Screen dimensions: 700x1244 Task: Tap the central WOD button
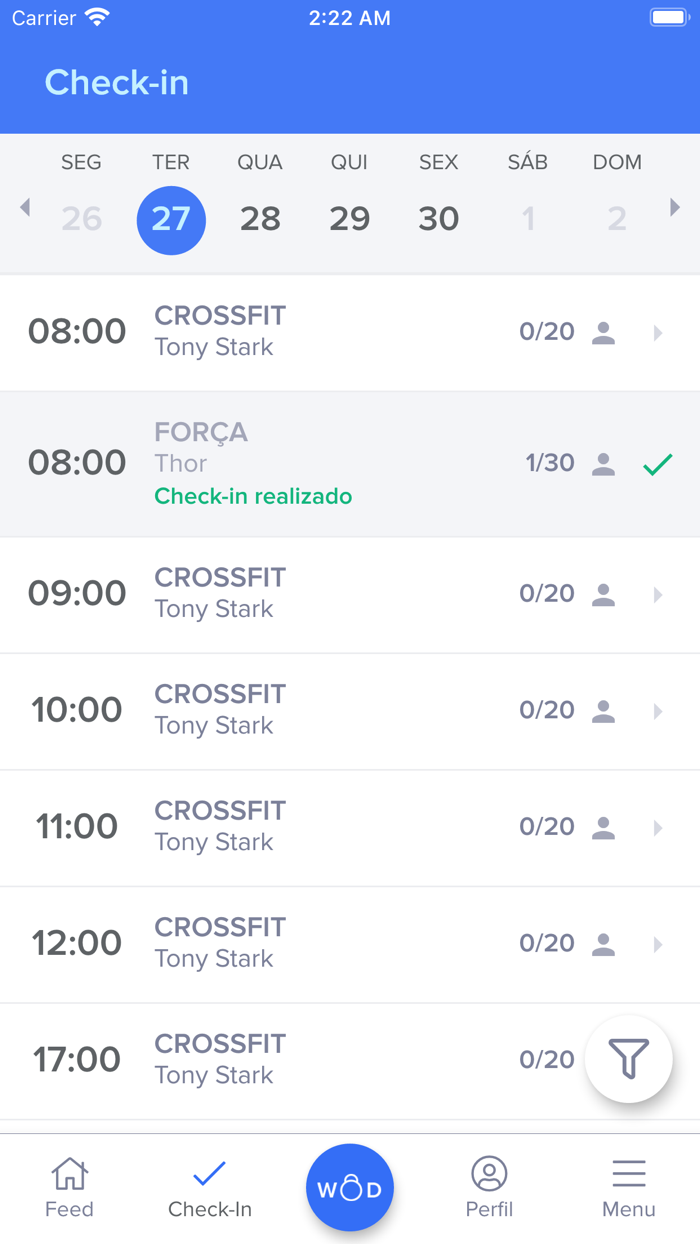pos(350,1187)
